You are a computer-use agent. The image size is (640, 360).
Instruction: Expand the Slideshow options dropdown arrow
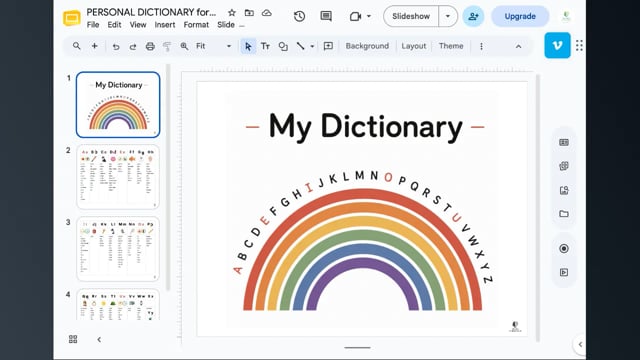[448, 16]
